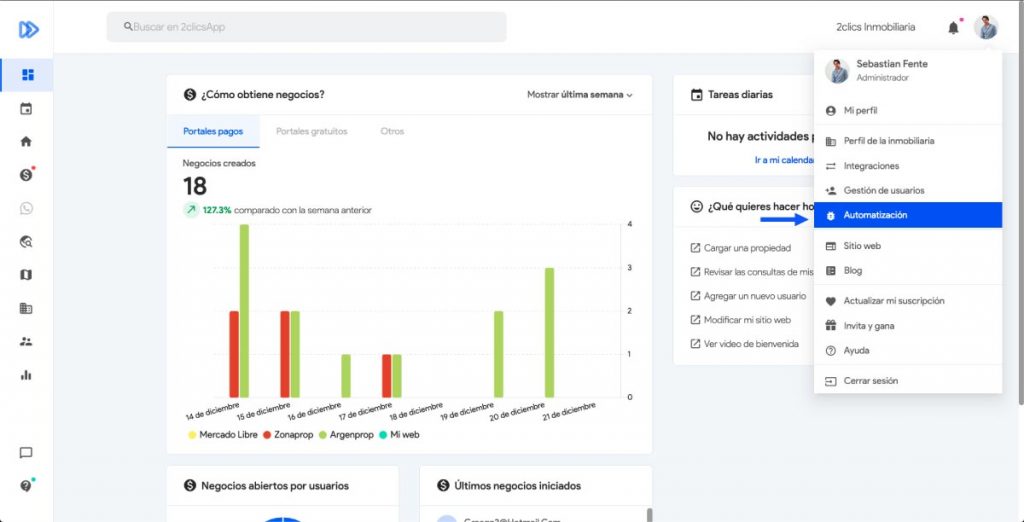Image resolution: width=1024 pixels, height=522 pixels.
Task: Switch to the Portales gratuitos tab
Action: (312, 131)
